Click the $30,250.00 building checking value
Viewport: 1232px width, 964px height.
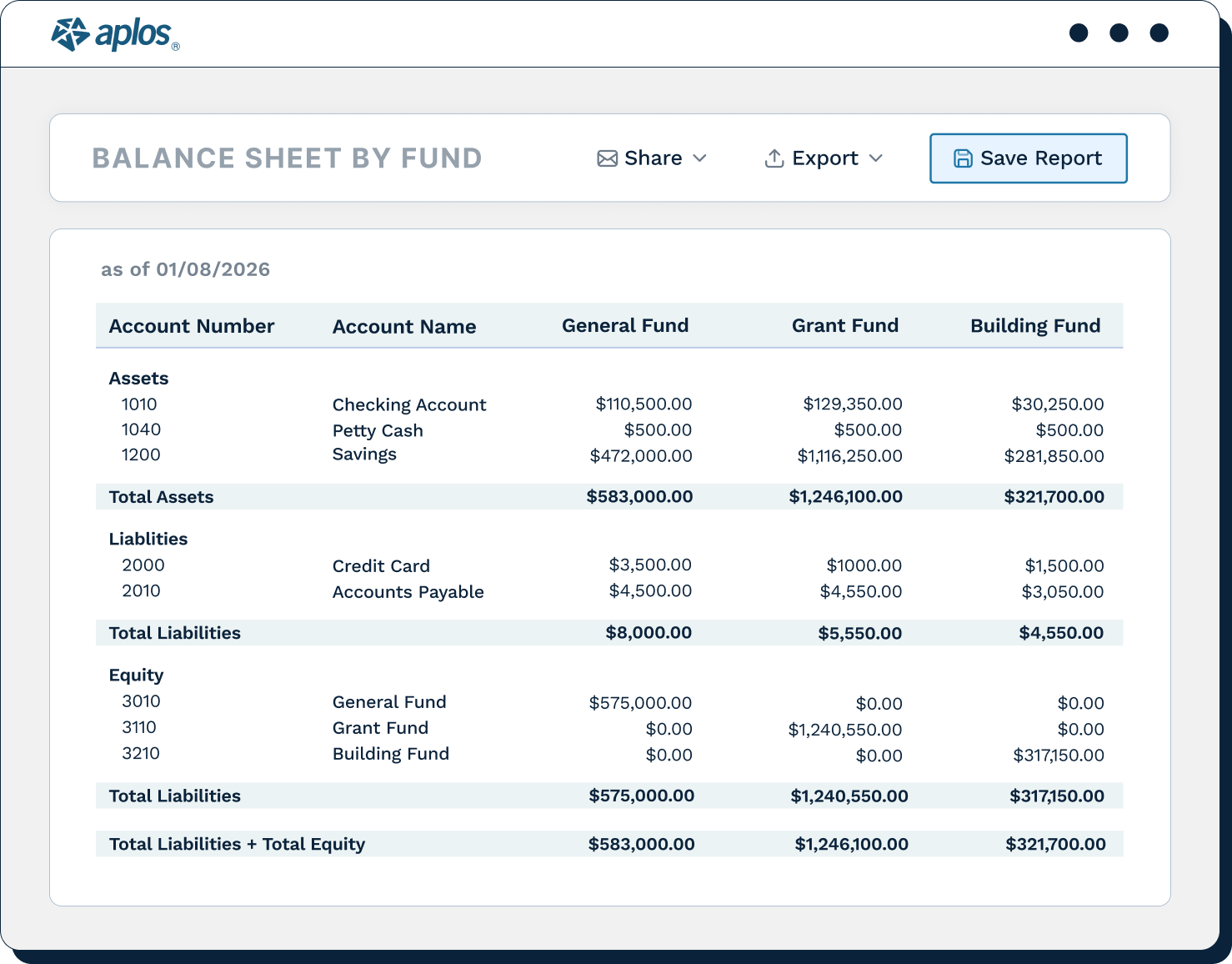[1058, 404]
